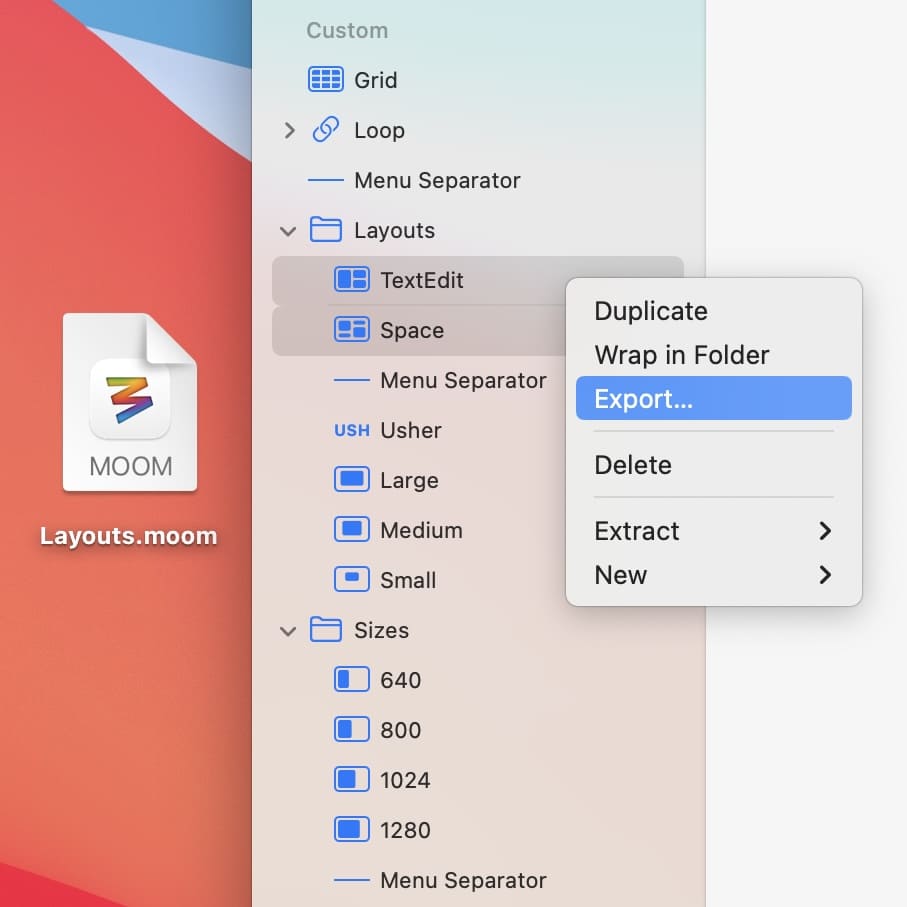Click the Sizes folder icon
This screenshot has width=907, height=907.
pyautogui.click(x=326, y=629)
